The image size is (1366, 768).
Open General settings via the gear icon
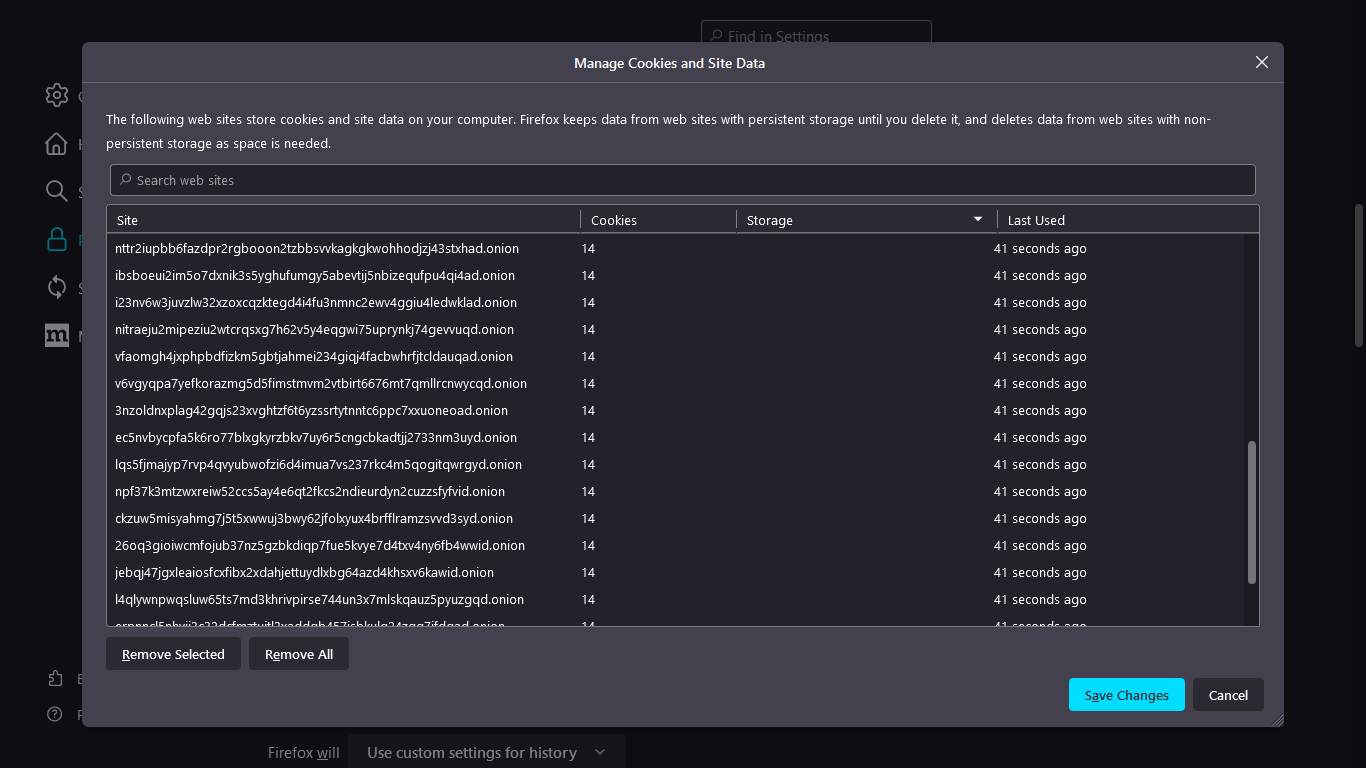(x=57, y=95)
